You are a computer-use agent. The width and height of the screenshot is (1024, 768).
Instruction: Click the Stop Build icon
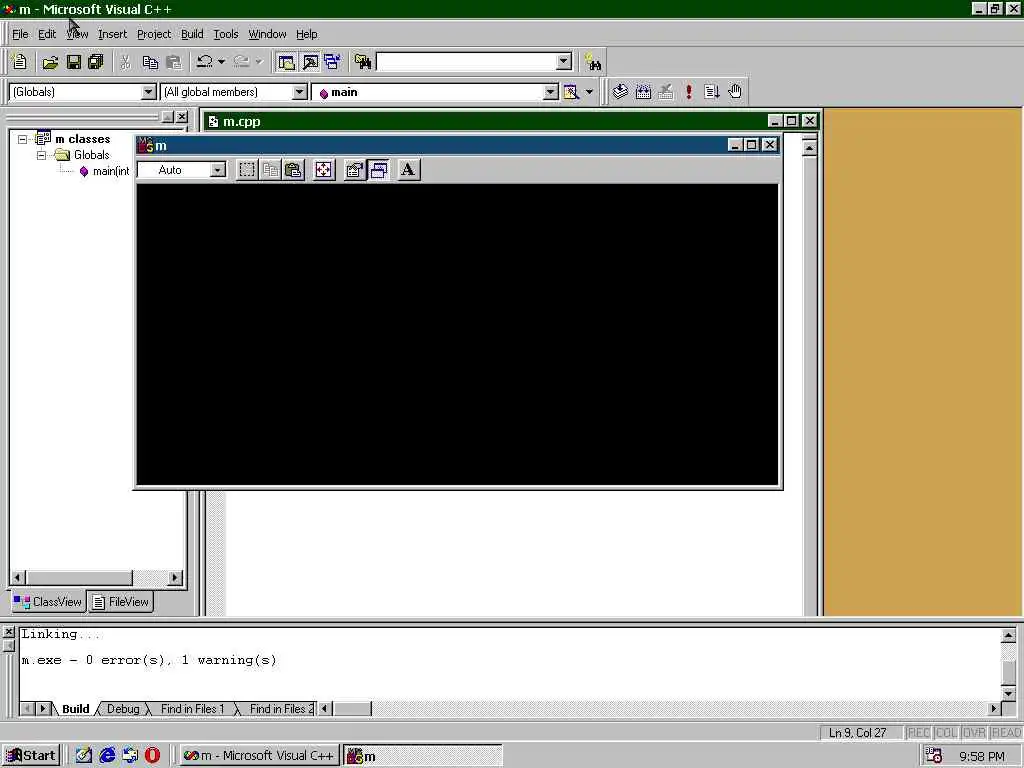(666, 92)
